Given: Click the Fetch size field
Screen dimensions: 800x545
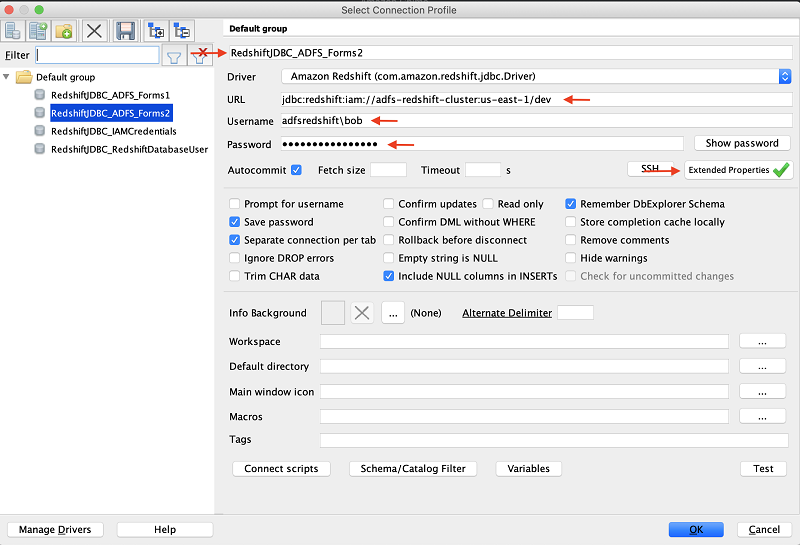Looking at the screenshot, I should pyautogui.click(x=388, y=170).
